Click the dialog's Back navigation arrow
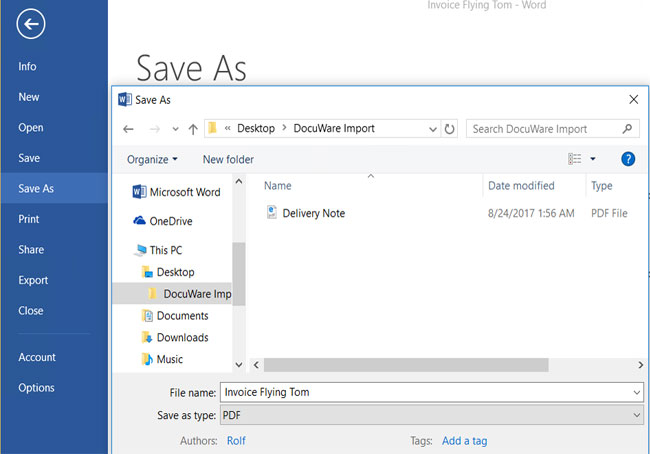Viewport: 650px width, 454px height. click(128, 129)
